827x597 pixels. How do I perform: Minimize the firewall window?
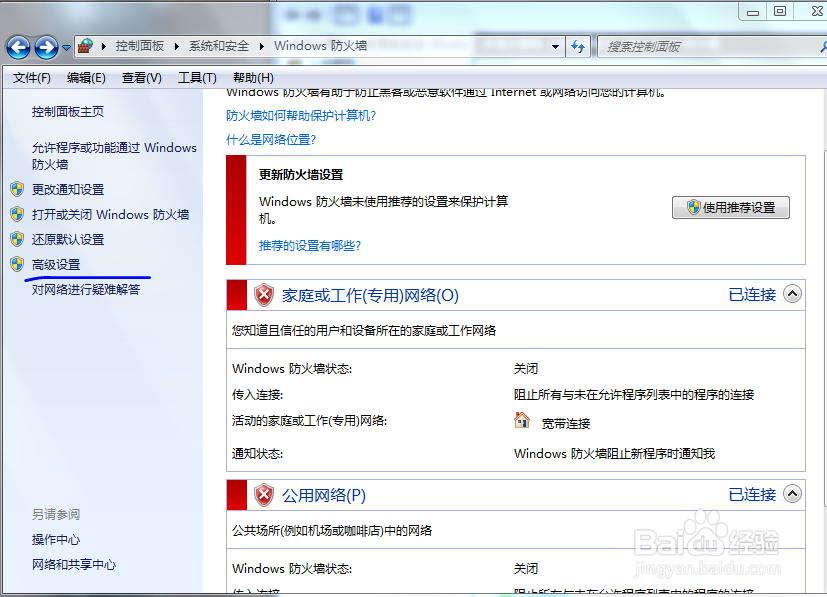click(753, 11)
